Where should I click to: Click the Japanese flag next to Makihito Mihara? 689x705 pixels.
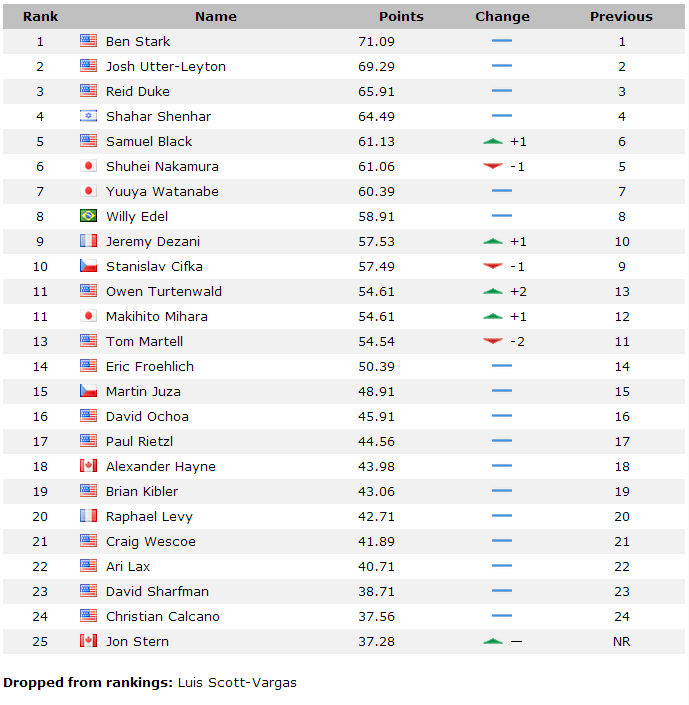coord(88,316)
